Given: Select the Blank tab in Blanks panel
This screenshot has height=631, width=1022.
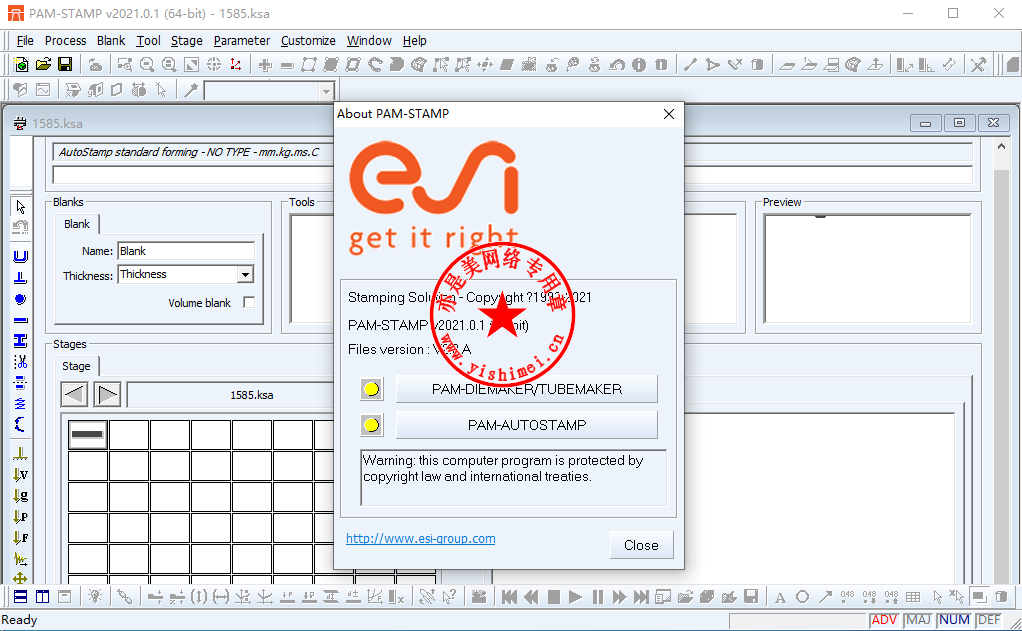Looking at the screenshot, I should click(x=77, y=224).
